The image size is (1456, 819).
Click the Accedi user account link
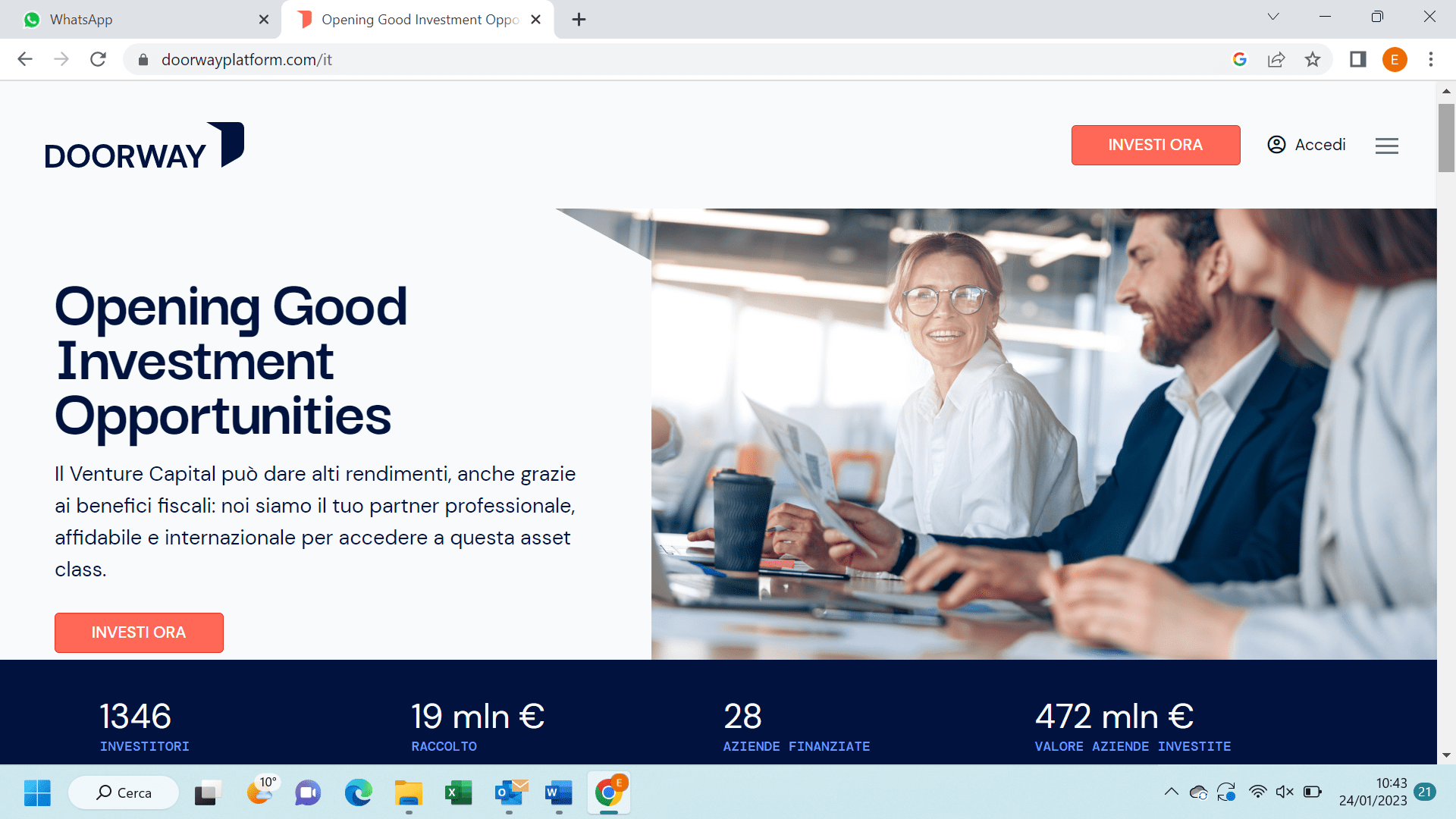point(1306,145)
